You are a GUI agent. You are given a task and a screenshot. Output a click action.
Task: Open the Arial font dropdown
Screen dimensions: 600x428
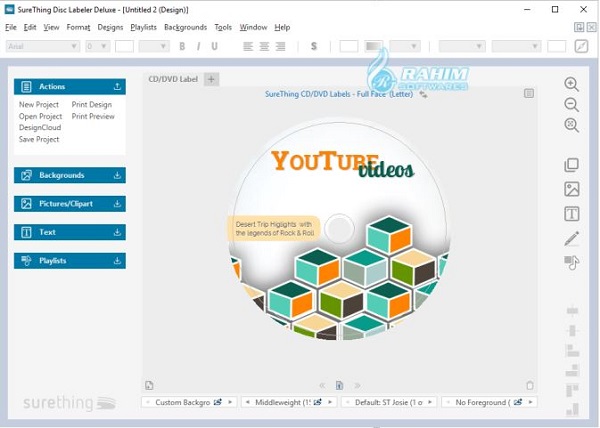pyautogui.click(x=42, y=46)
